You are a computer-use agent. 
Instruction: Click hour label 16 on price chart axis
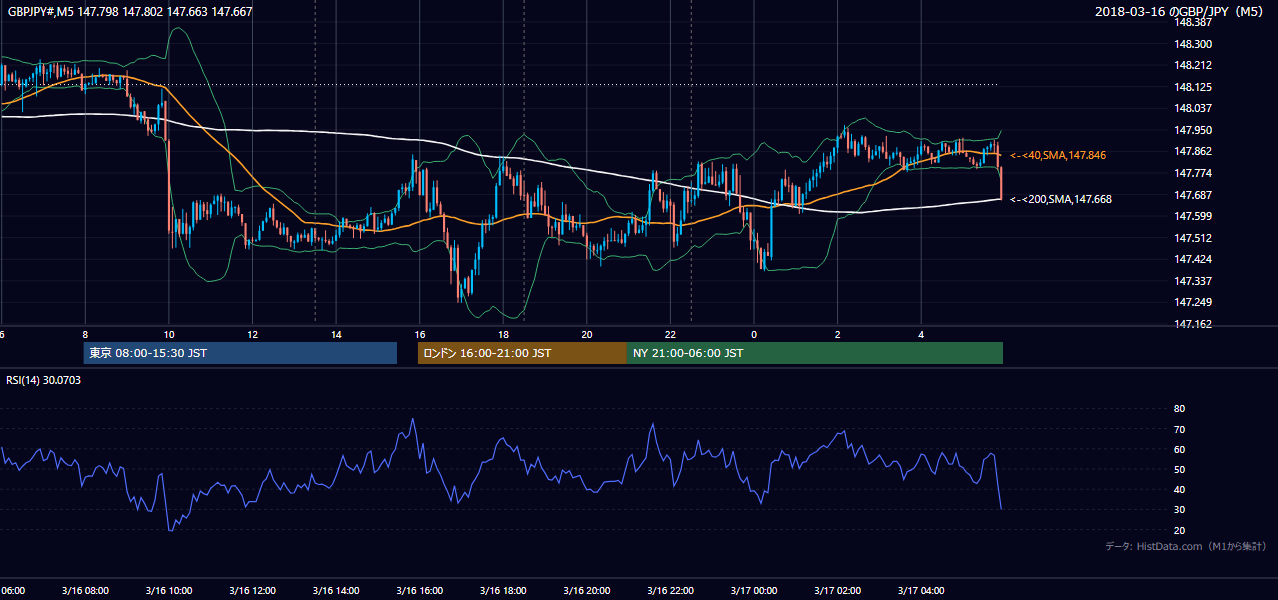point(420,335)
